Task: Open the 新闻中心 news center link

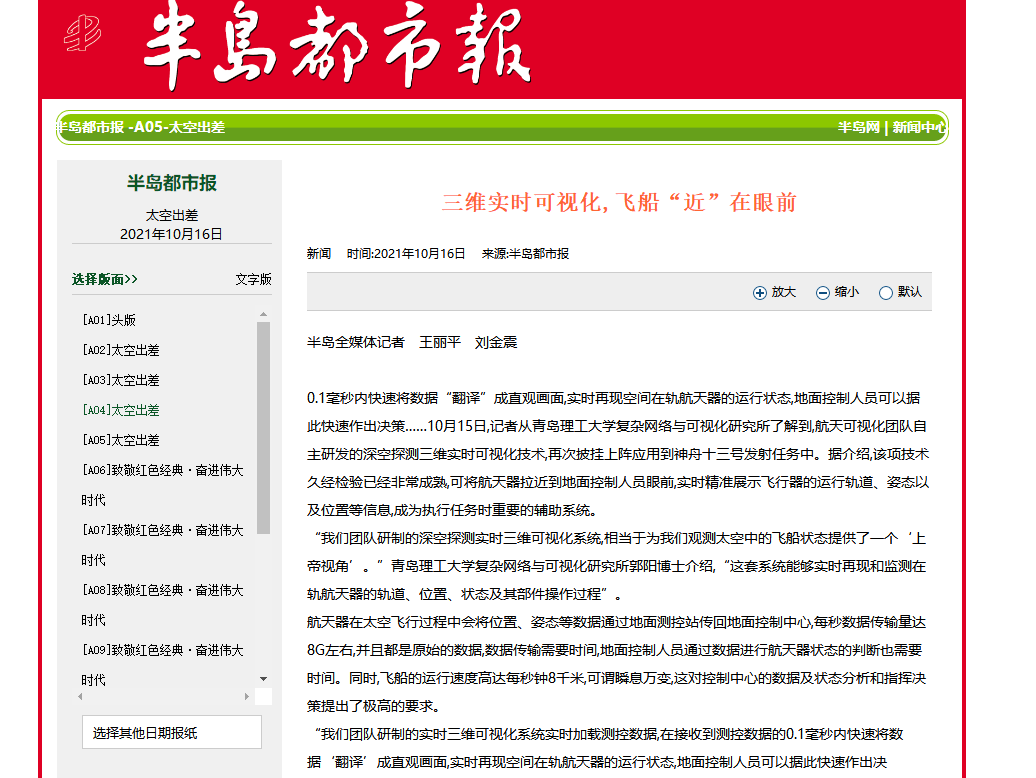Action: [x=918, y=127]
